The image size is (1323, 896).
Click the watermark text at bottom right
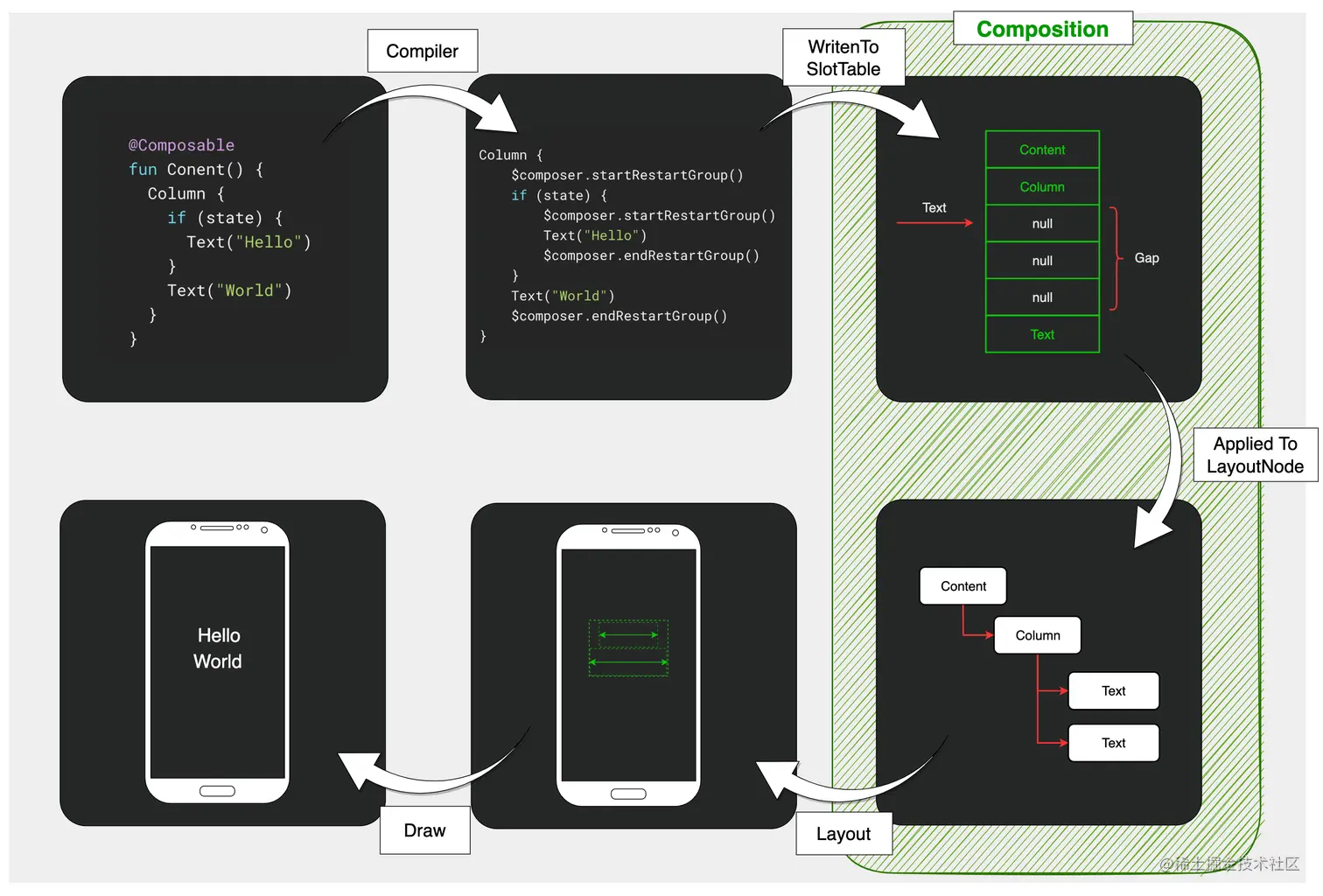click(x=1228, y=864)
